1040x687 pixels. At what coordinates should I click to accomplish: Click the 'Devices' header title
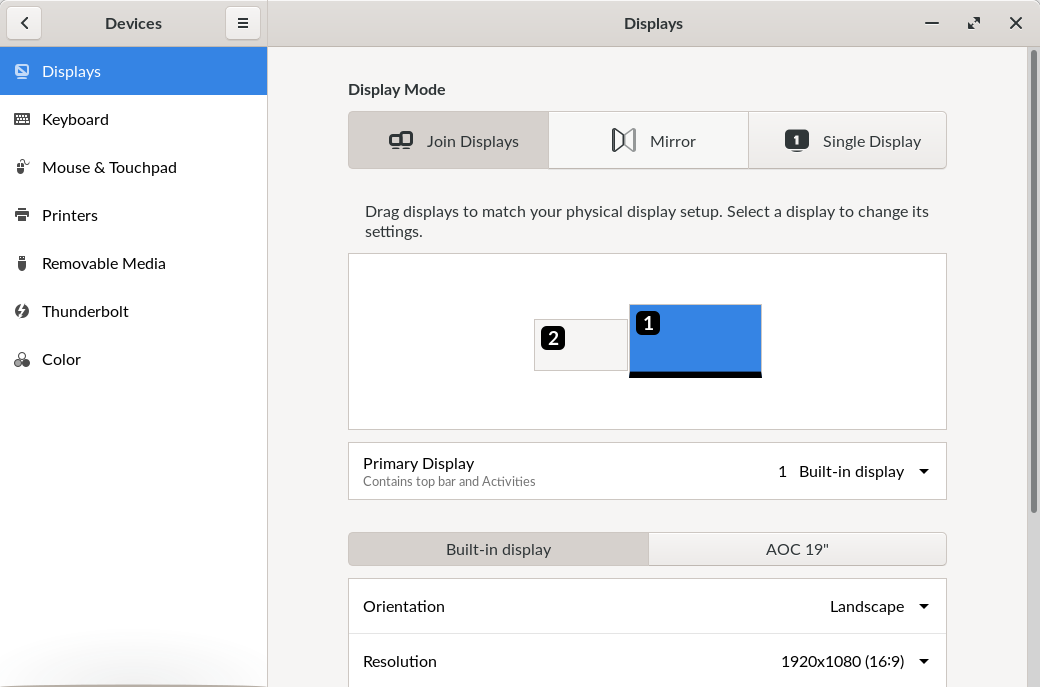click(x=133, y=23)
